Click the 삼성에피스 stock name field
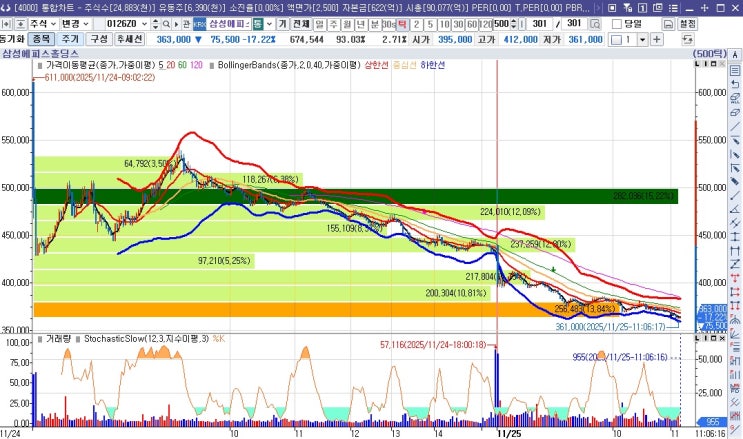Screen dimensions: 743x439 [x=229, y=24]
